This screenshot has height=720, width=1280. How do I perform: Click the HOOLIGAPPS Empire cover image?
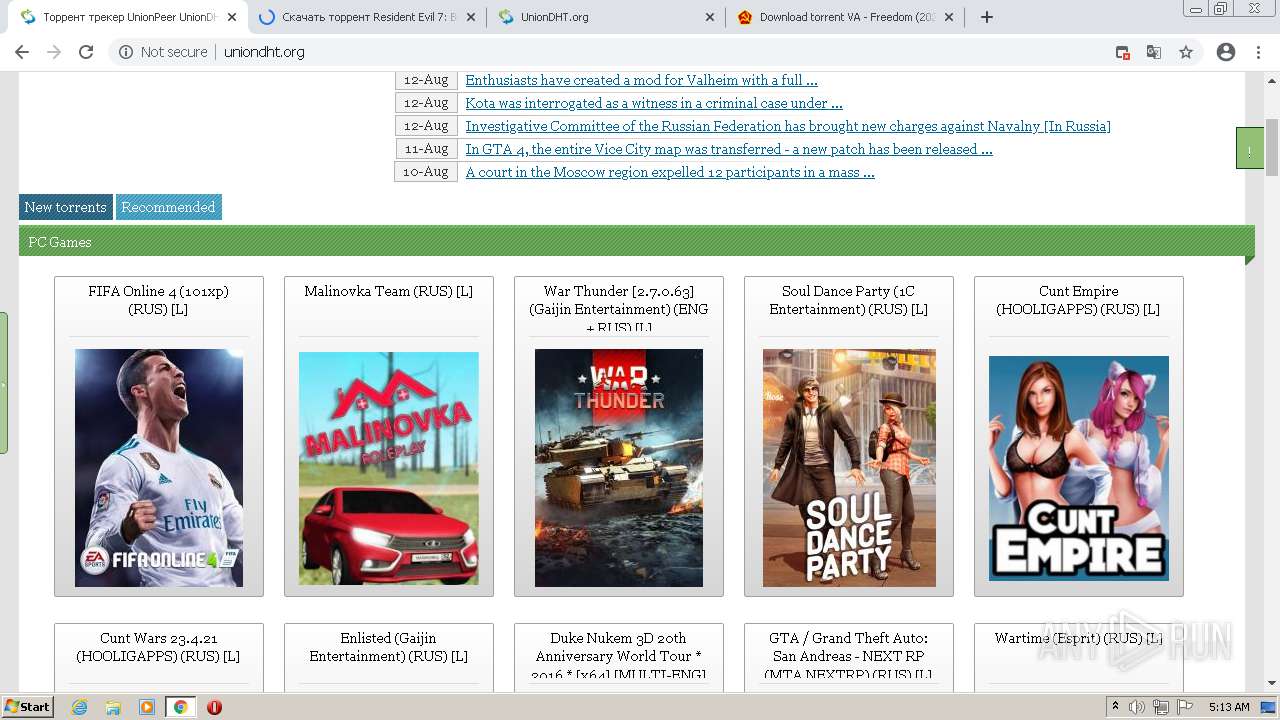click(x=1079, y=468)
